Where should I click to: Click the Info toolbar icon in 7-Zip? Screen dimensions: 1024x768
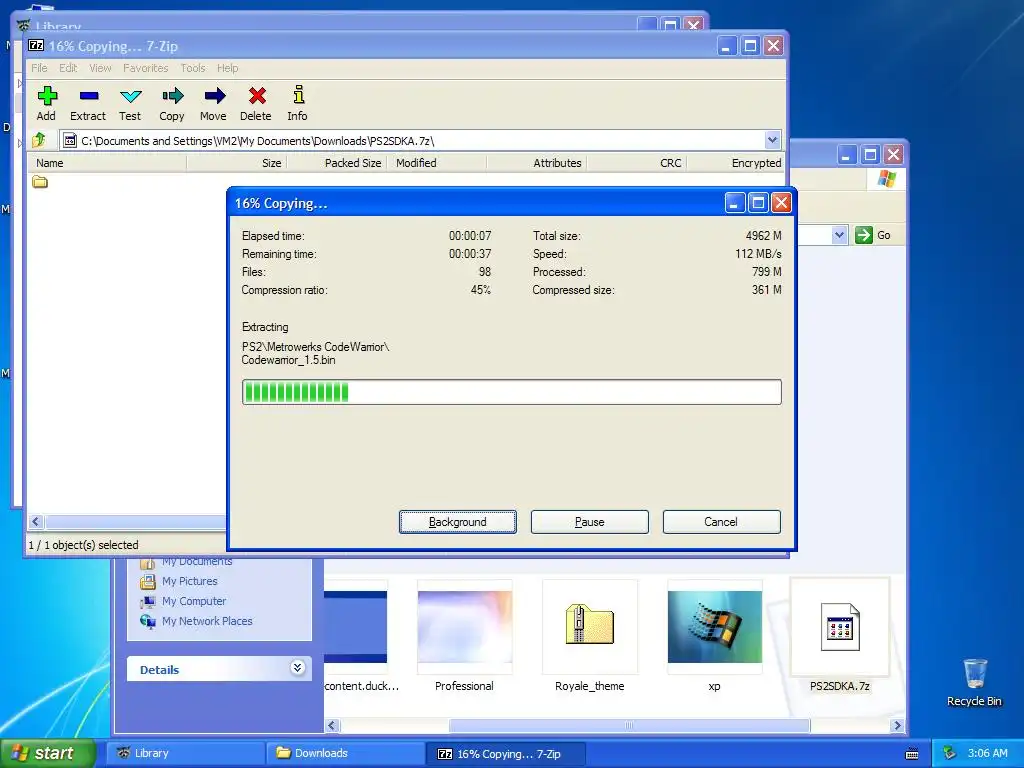(x=298, y=103)
